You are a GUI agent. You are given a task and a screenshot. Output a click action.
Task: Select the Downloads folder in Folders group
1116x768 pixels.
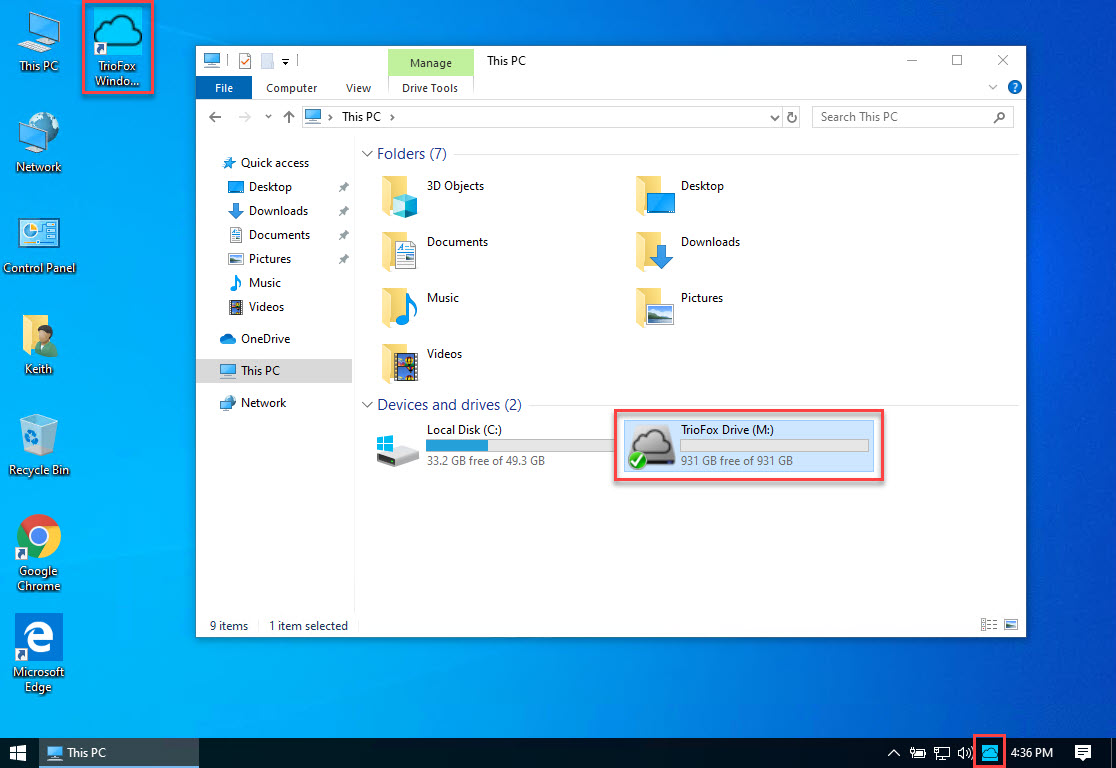688,251
